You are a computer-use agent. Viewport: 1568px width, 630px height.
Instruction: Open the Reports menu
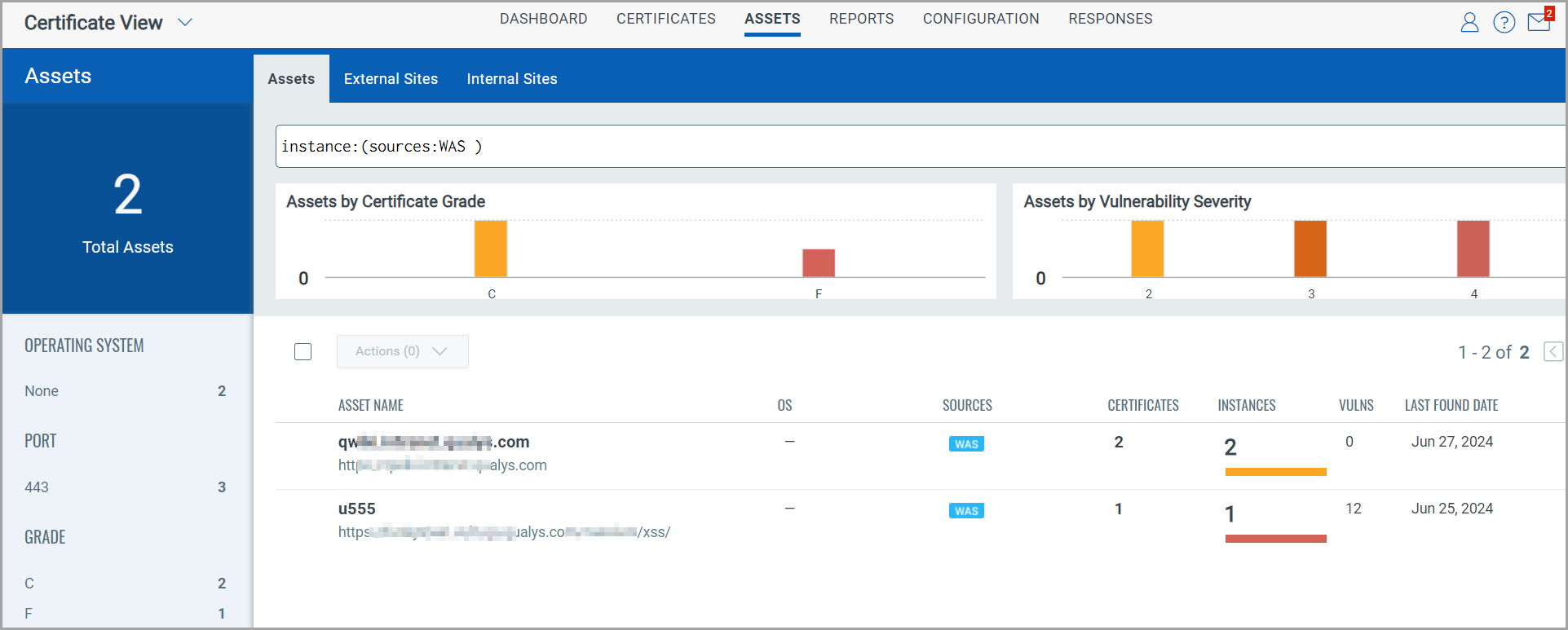[x=861, y=19]
